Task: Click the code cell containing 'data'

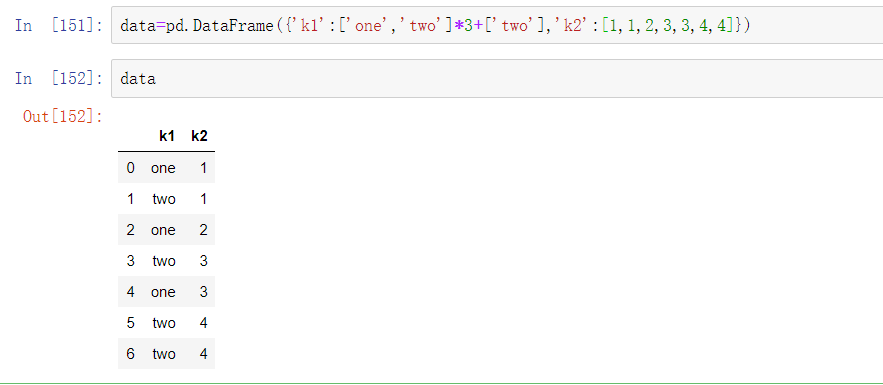Action: pyautogui.click(x=497, y=78)
